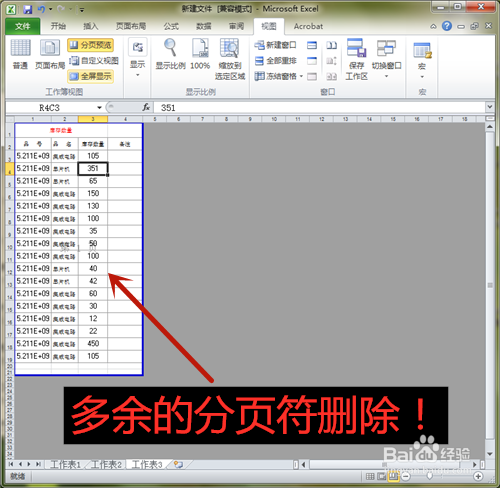Click the Hide window icon
500x488 pixels.
click(x=312, y=61)
